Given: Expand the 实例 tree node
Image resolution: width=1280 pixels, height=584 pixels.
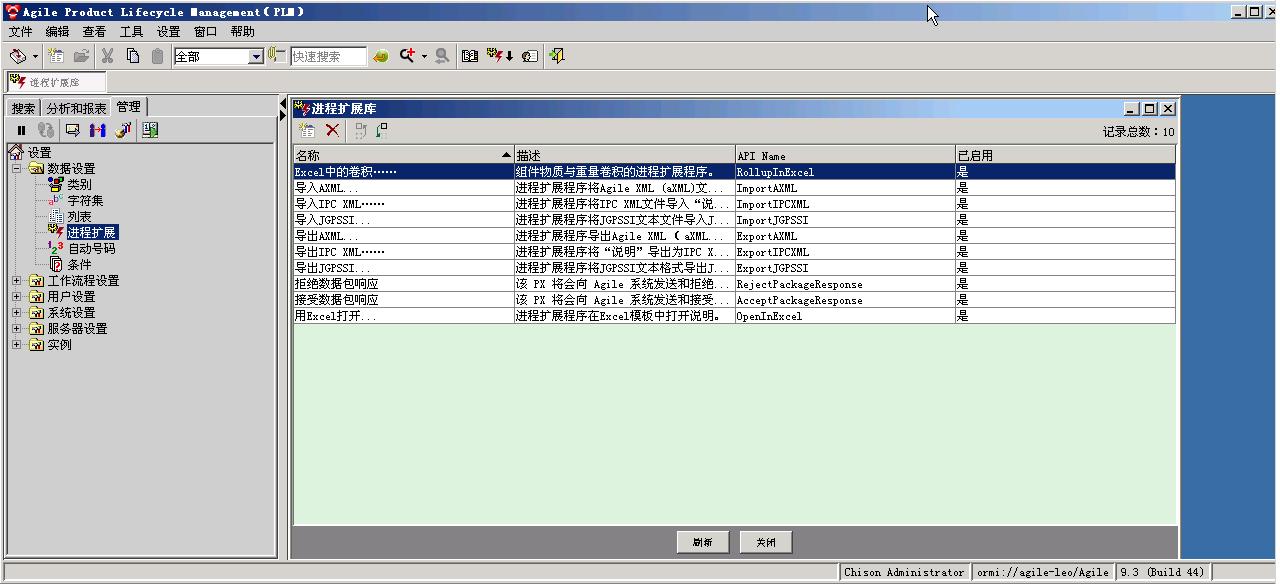Looking at the screenshot, I should click(16, 345).
